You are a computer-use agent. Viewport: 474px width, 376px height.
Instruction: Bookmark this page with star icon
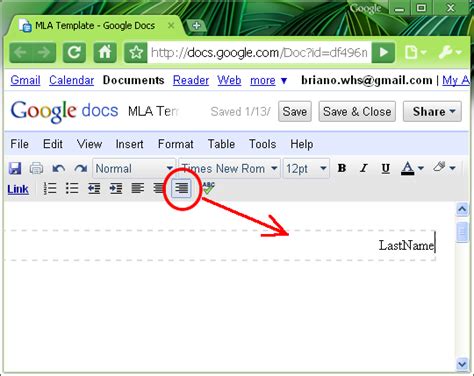click(x=136, y=52)
